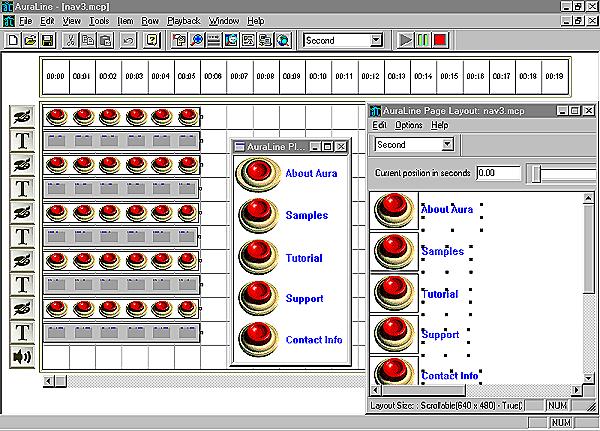
Task: Click the properties icon left of the magnifier
Action: (179, 40)
